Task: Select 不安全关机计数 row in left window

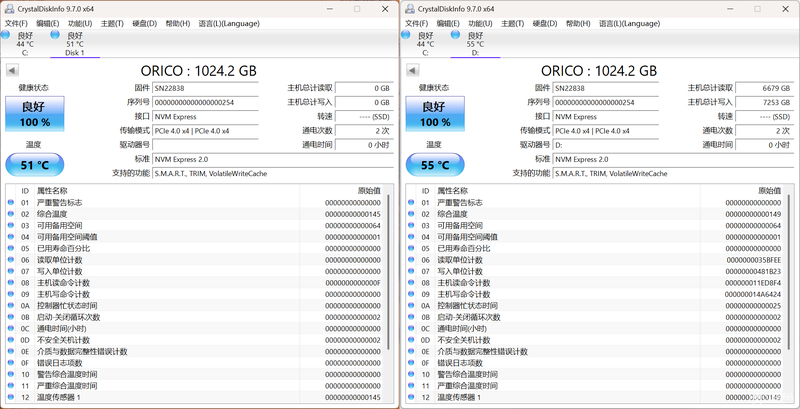Action: (195, 340)
